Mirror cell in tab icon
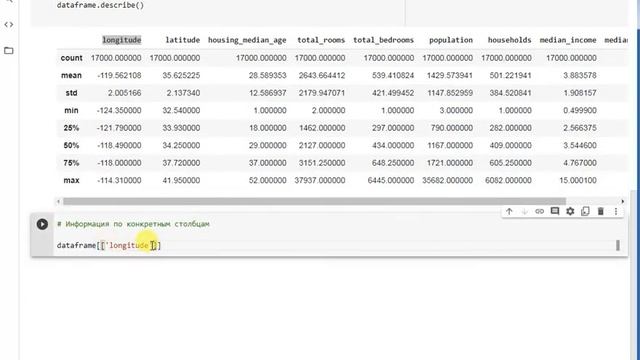 (585, 211)
